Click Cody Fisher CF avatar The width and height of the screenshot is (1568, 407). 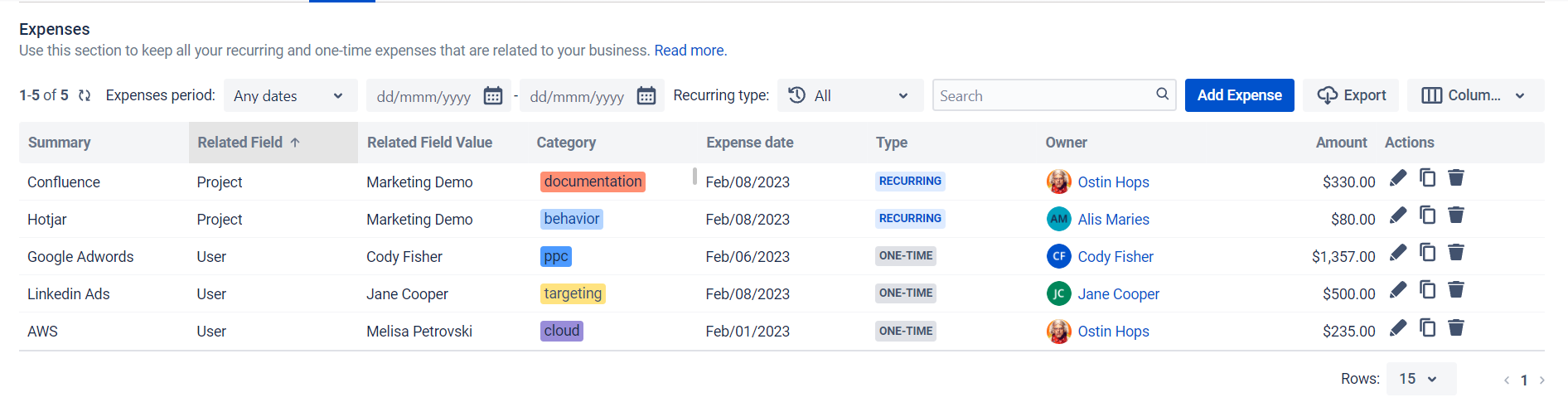tap(1059, 256)
